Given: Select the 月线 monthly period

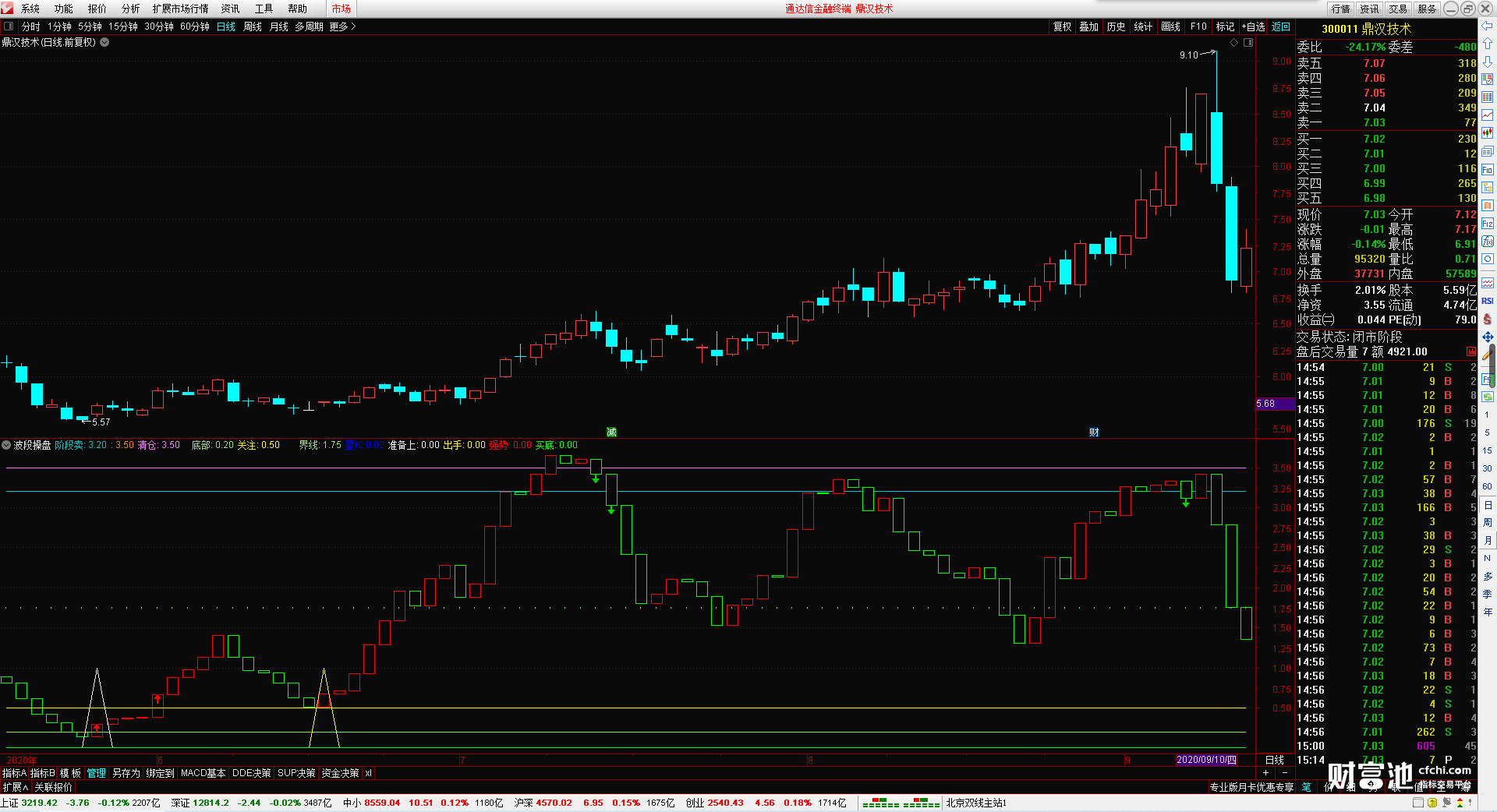Looking at the screenshot, I should (x=279, y=26).
